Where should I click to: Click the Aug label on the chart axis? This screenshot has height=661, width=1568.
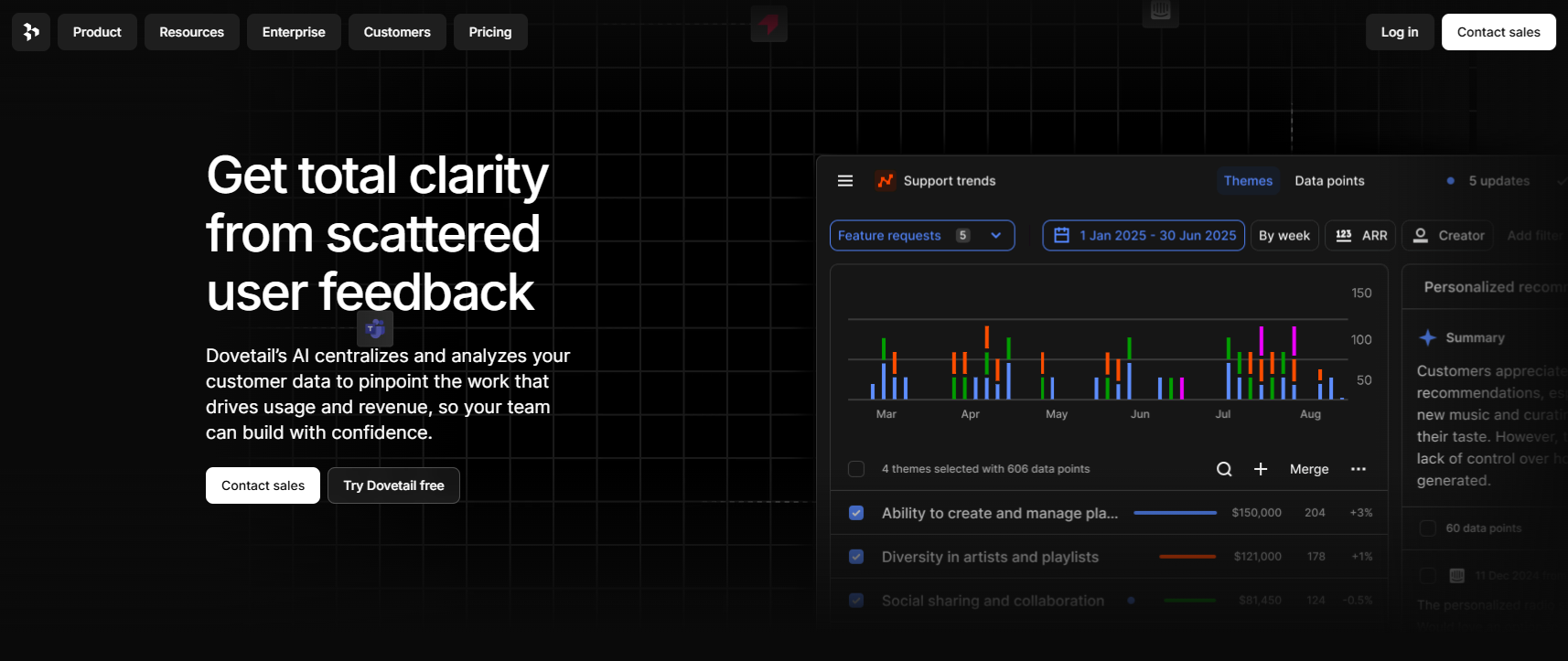[x=1310, y=414]
